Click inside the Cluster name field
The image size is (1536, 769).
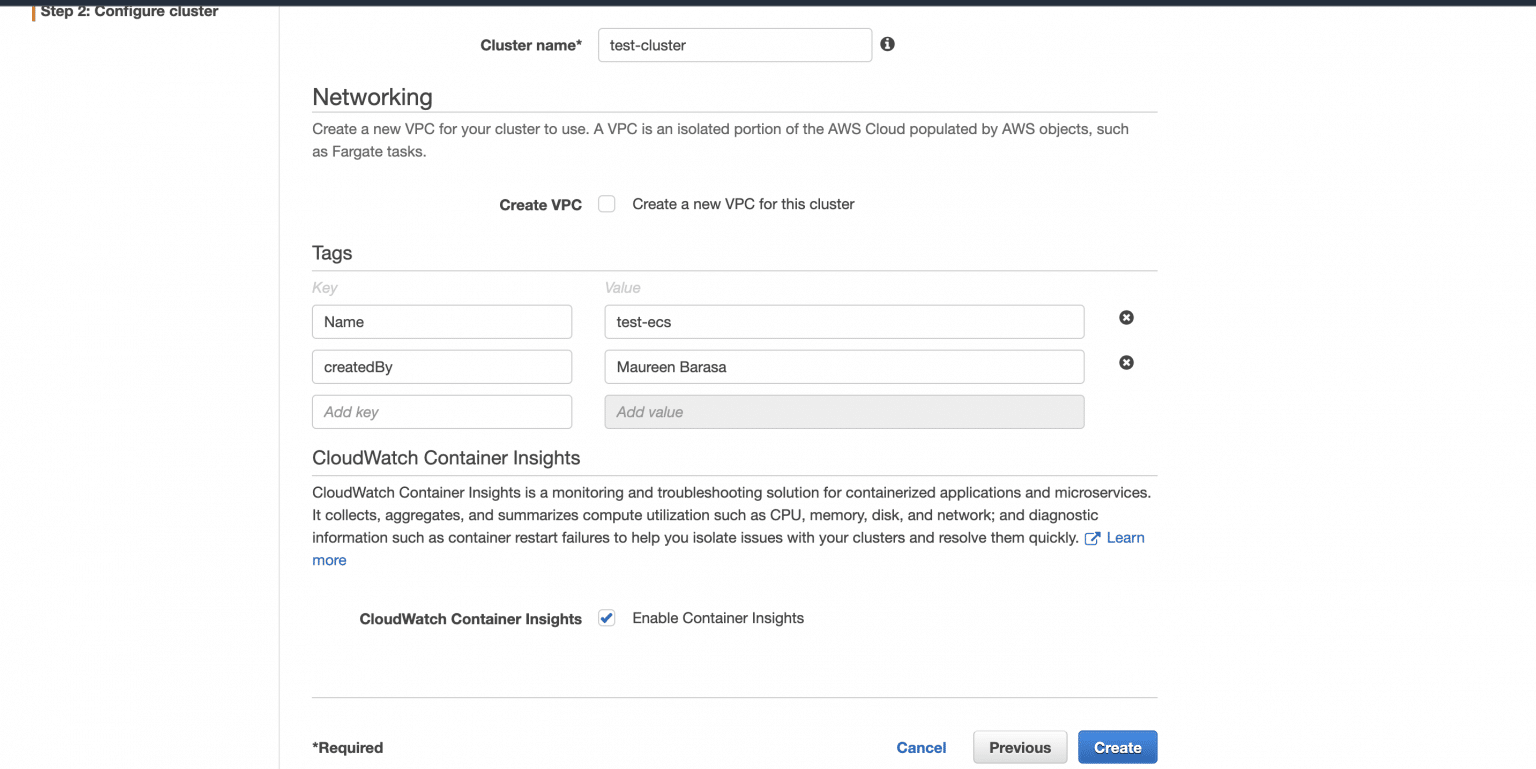coord(735,44)
